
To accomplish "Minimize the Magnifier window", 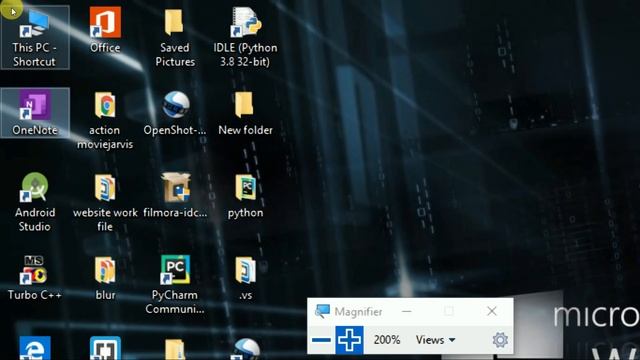I will pos(407,311).
